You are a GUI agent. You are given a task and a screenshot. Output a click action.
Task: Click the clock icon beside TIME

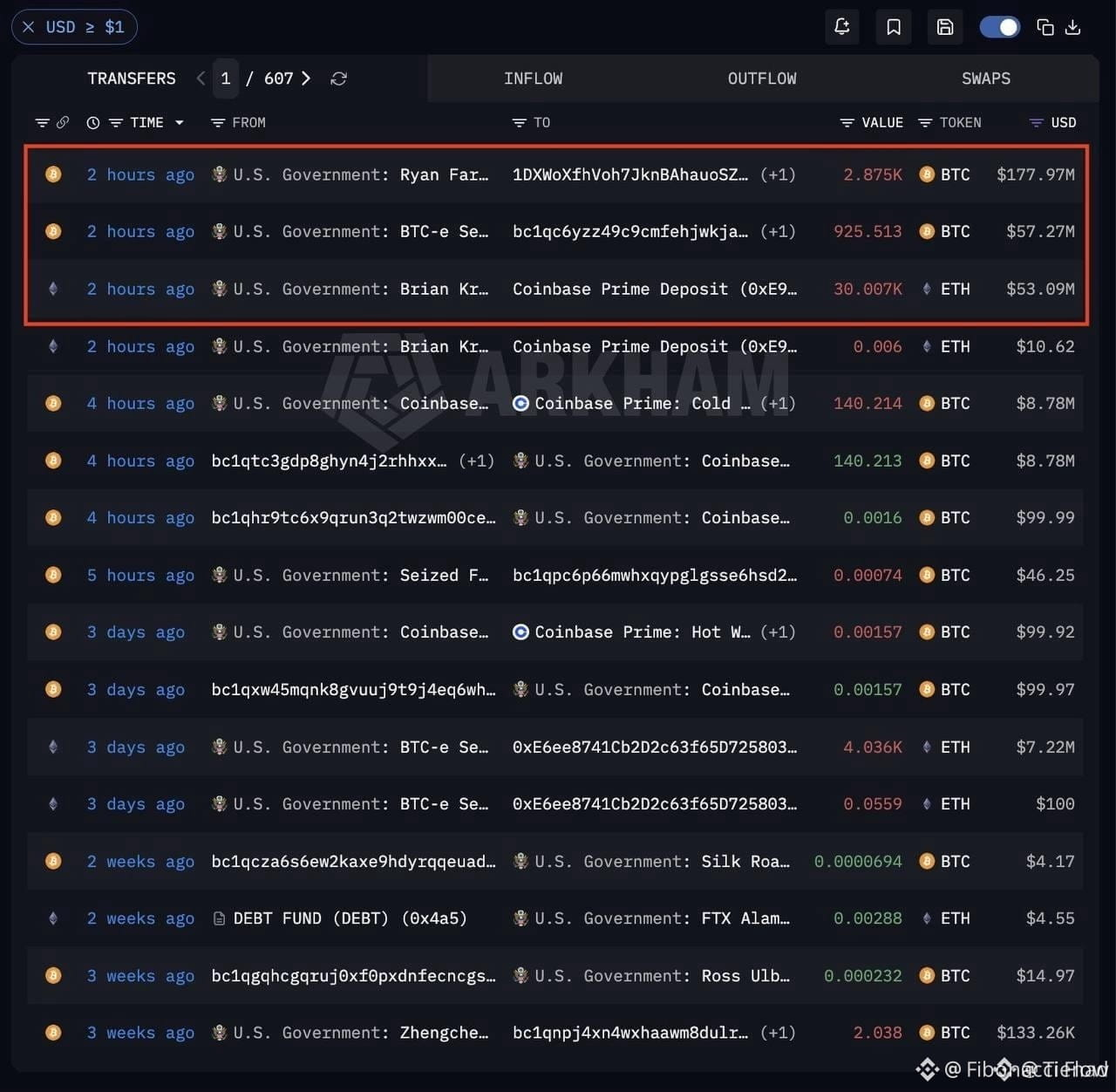[x=93, y=123]
